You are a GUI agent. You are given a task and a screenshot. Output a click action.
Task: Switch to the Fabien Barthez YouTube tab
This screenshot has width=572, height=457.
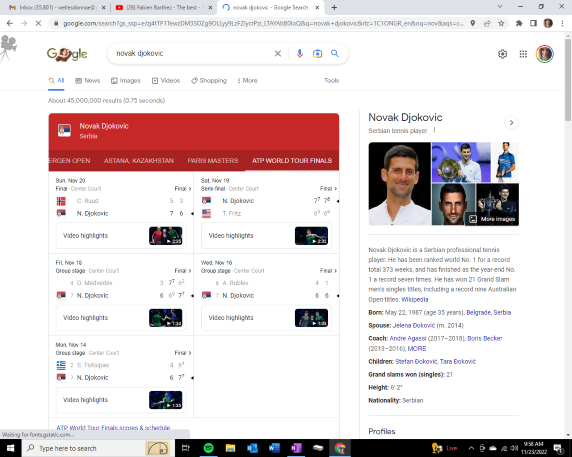click(x=163, y=7)
